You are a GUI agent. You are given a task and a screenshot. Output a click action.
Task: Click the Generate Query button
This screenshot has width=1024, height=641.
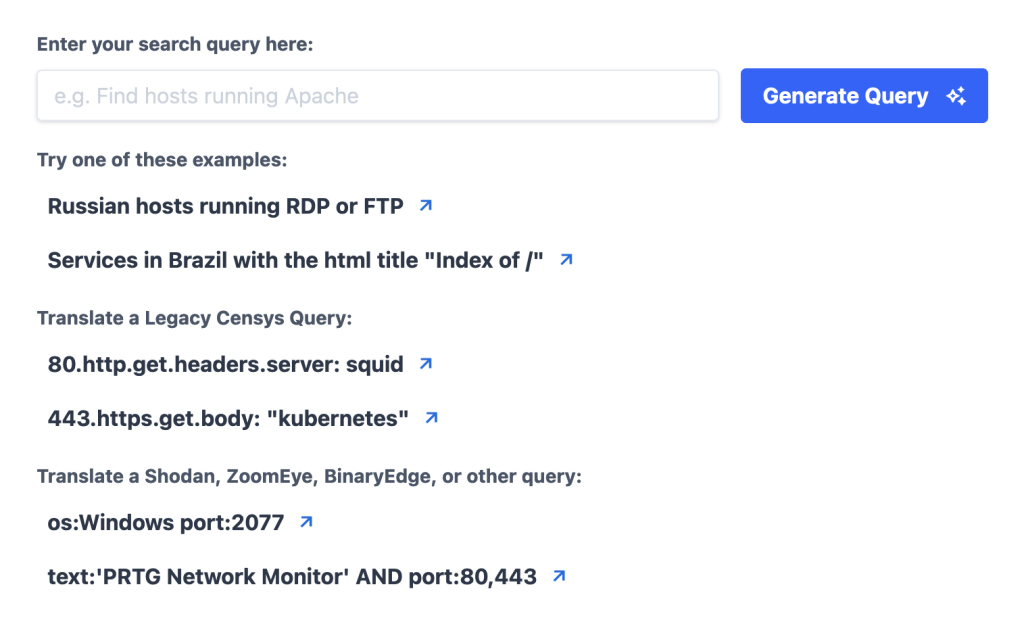point(864,96)
